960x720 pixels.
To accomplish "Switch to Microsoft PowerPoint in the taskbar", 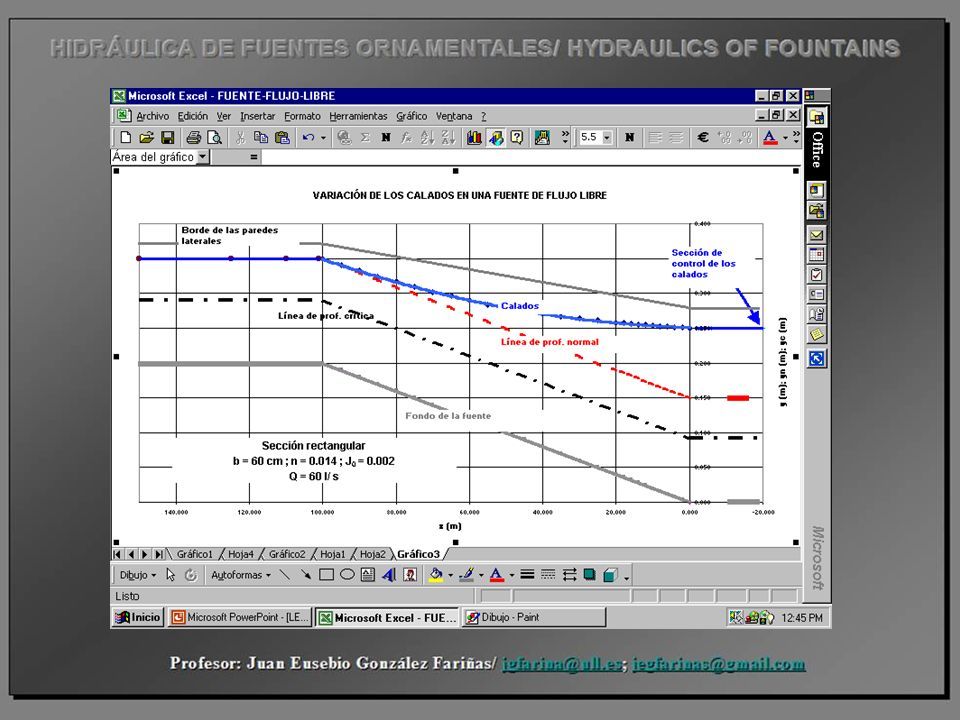I will (240, 617).
